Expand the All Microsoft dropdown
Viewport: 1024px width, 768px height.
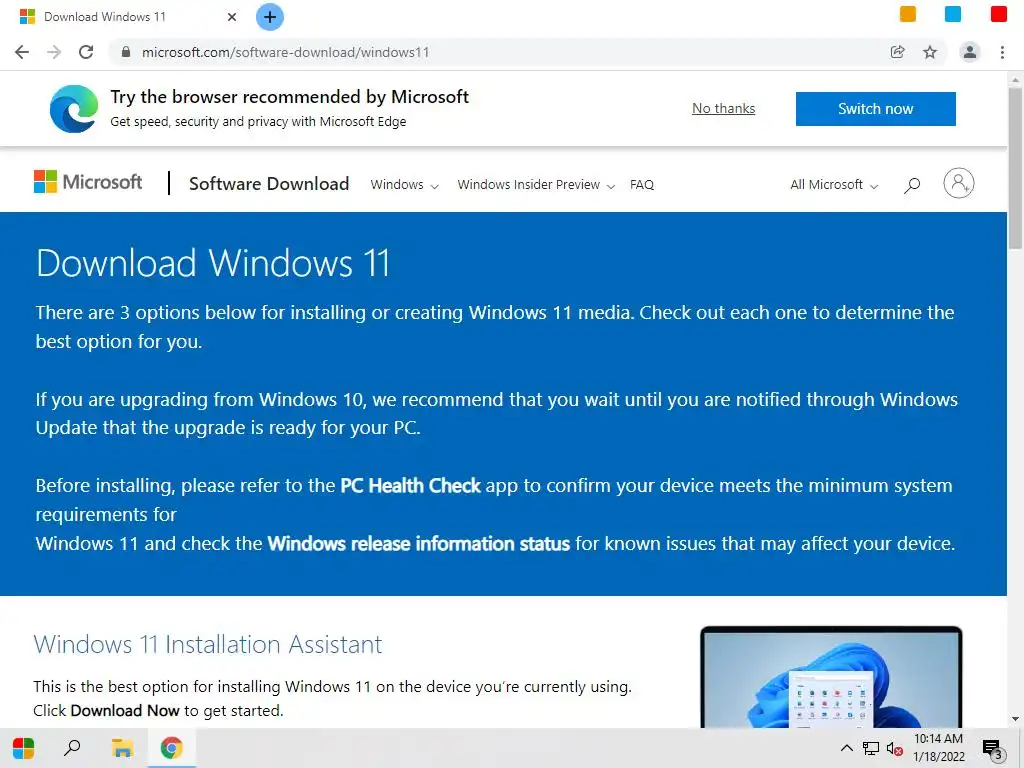pos(834,185)
